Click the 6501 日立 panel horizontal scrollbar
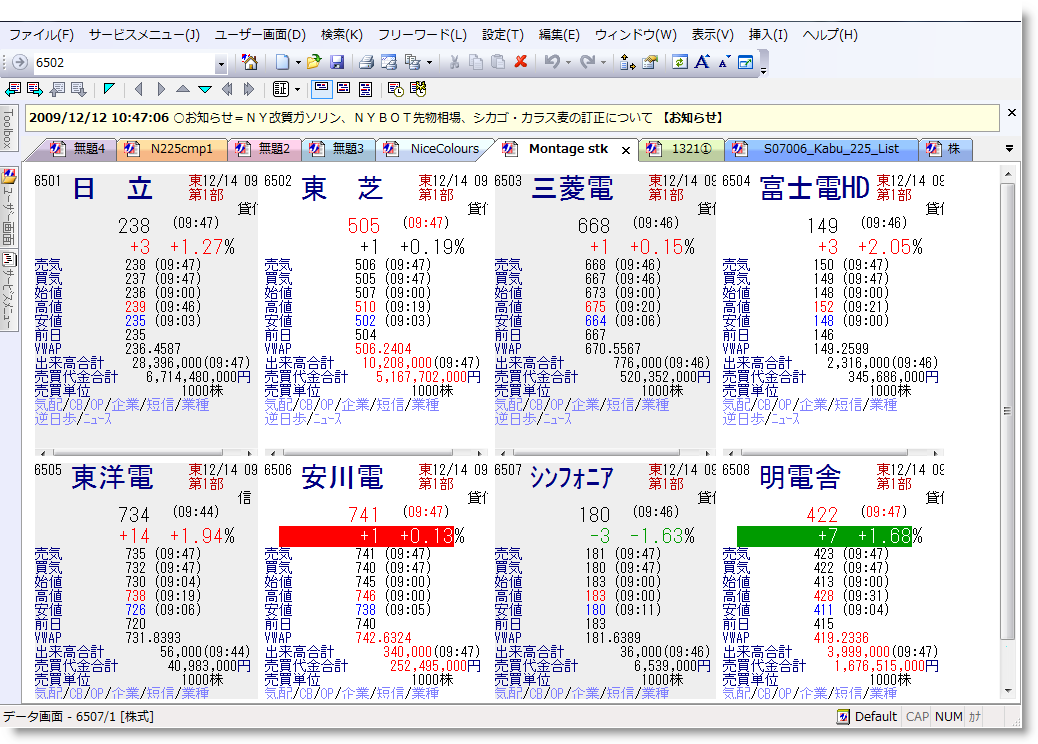 (x=146, y=453)
